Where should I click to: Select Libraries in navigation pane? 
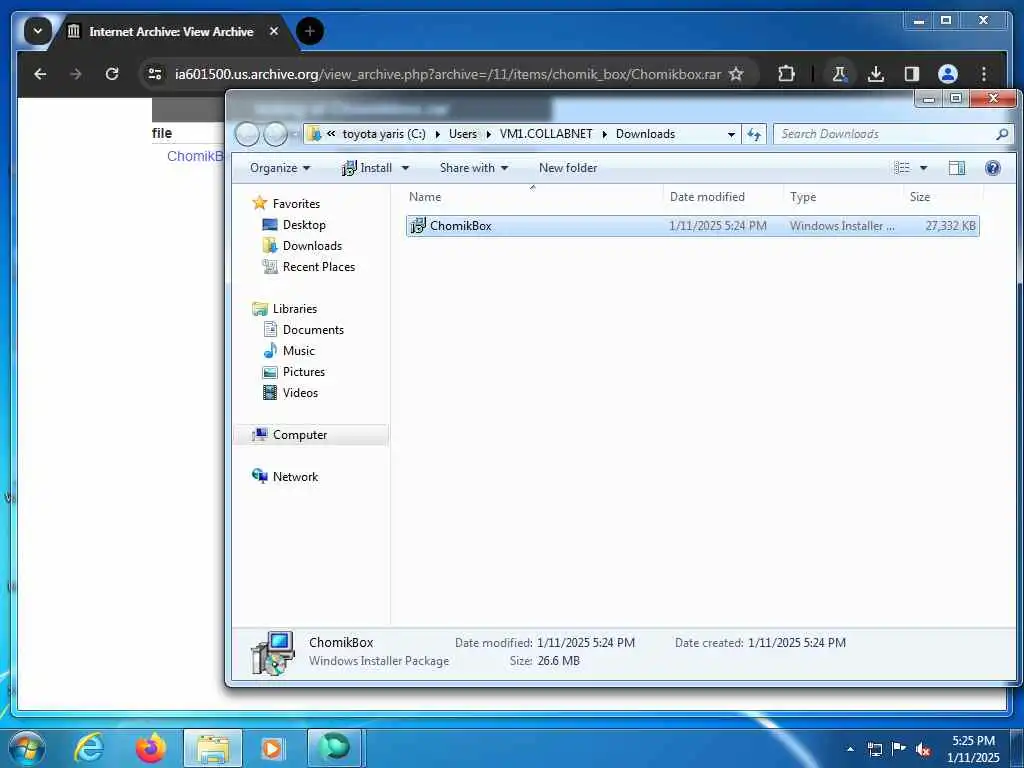[295, 309]
